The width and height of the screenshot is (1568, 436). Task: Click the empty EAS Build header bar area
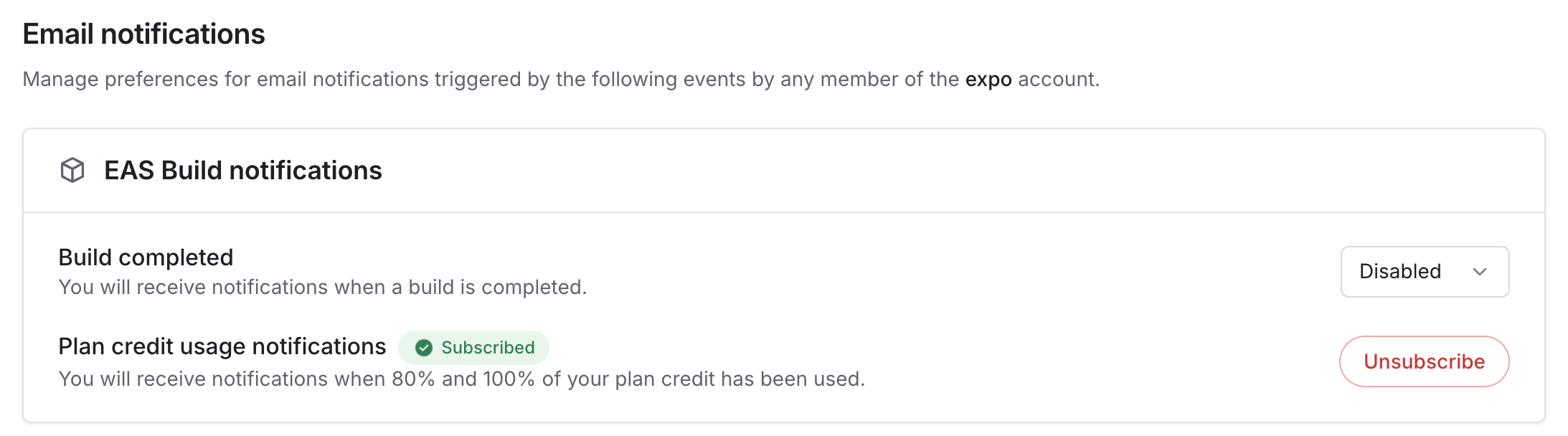(932, 171)
